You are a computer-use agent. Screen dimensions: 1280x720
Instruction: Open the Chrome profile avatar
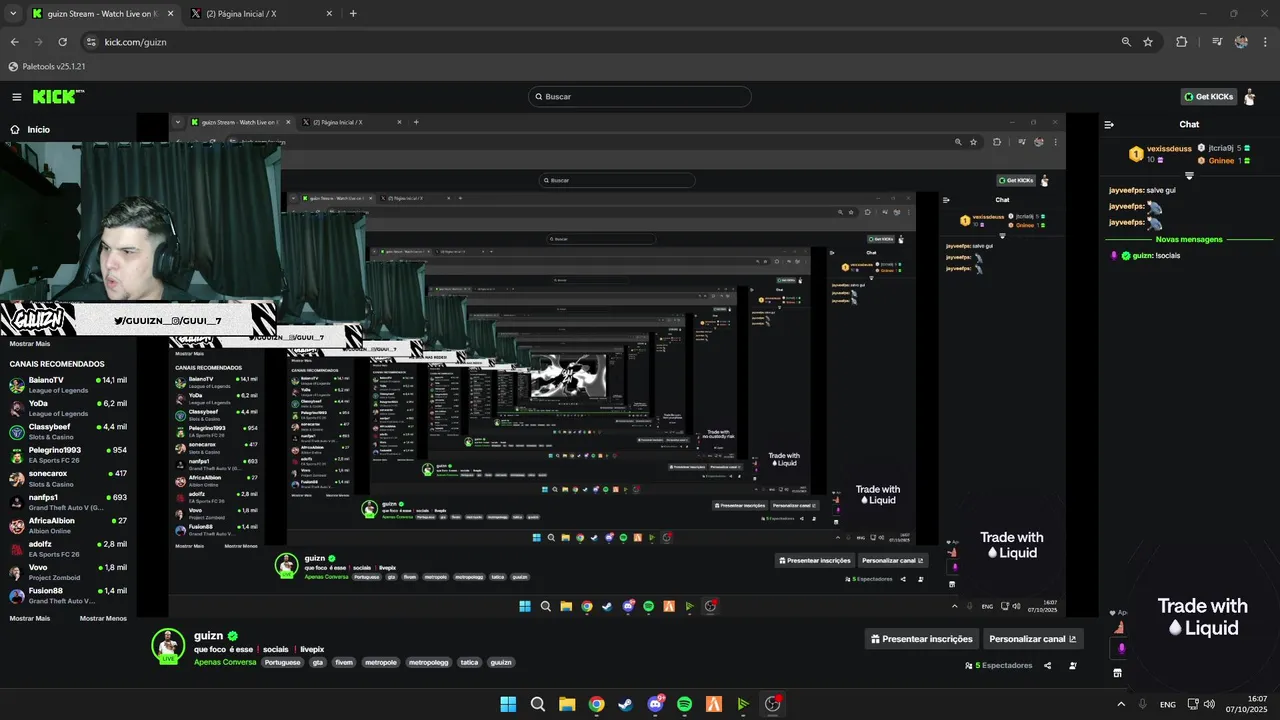click(x=1241, y=42)
